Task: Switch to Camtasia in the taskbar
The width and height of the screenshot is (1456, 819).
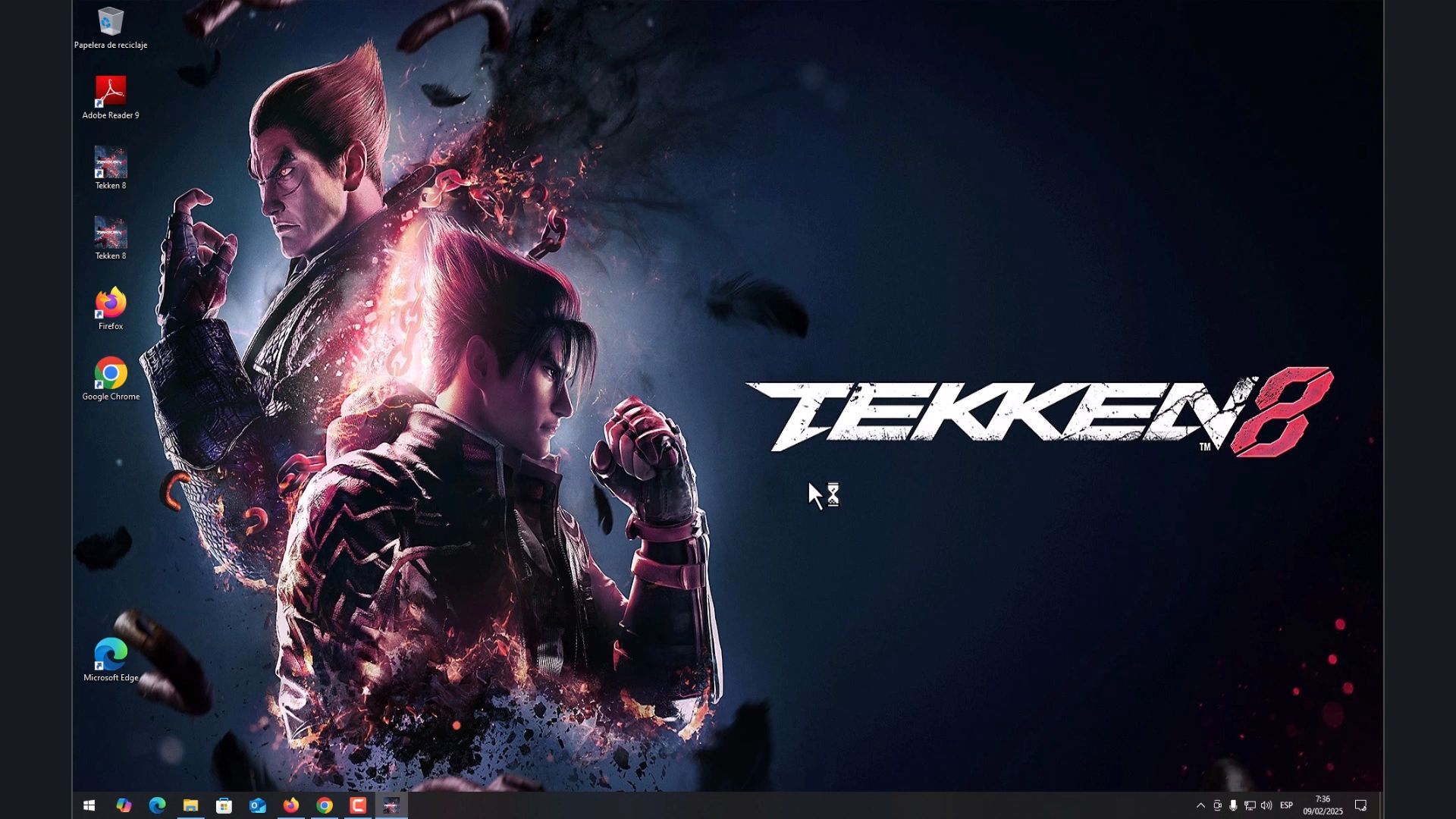Action: (x=358, y=805)
